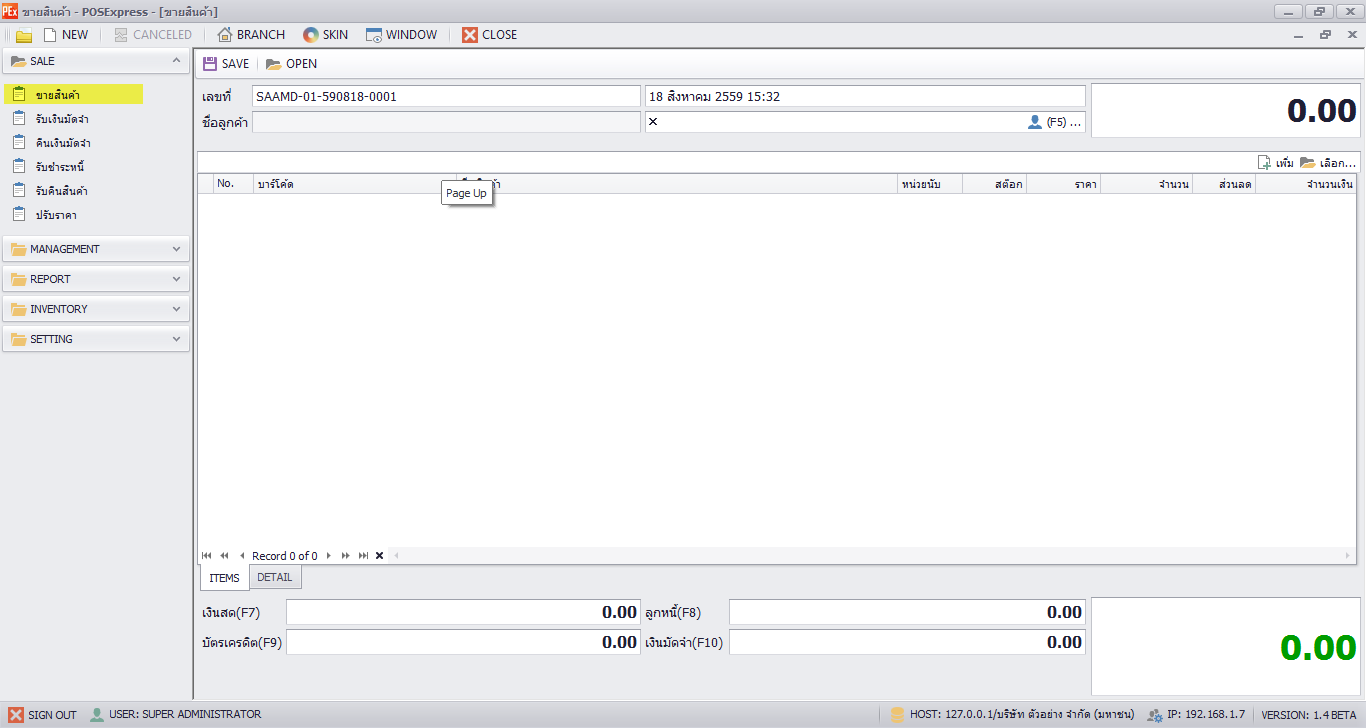Image resolution: width=1366 pixels, height=728 pixels.
Task: Open the BRANCH house toolbar item
Action: pos(252,34)
